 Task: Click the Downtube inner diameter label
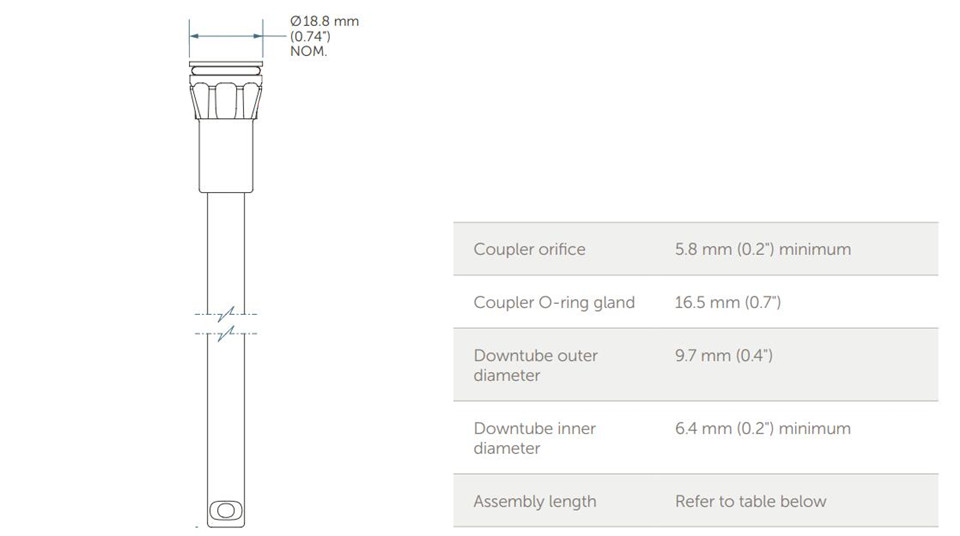point(534,438)
